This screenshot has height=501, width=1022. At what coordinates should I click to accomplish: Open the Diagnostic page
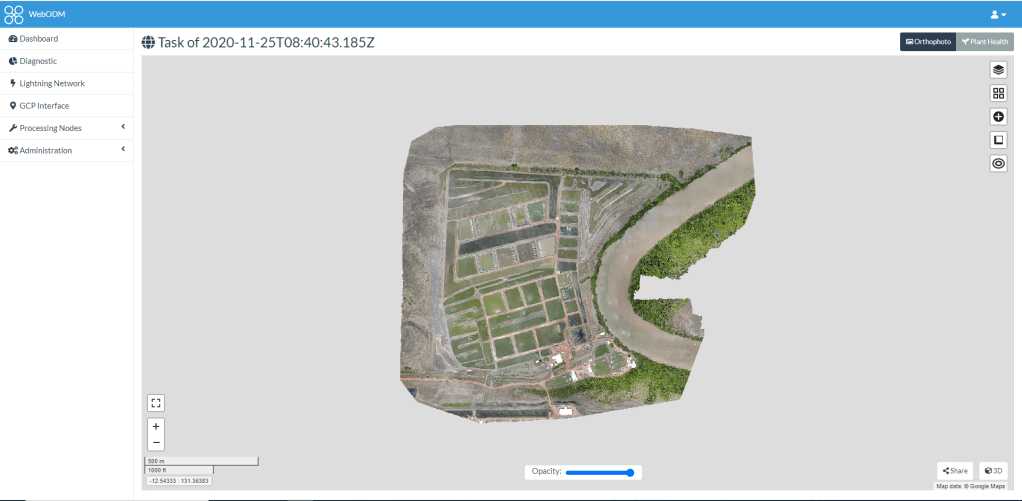38,61
